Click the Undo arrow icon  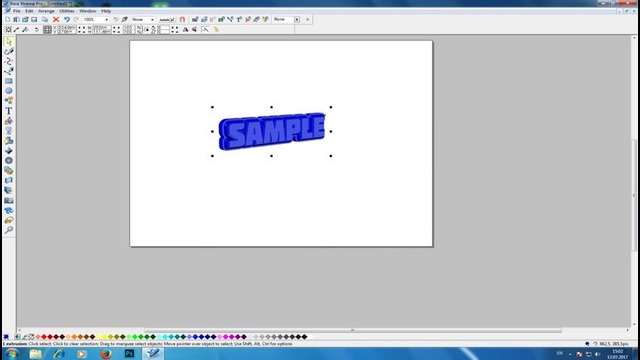click(67, 19)
